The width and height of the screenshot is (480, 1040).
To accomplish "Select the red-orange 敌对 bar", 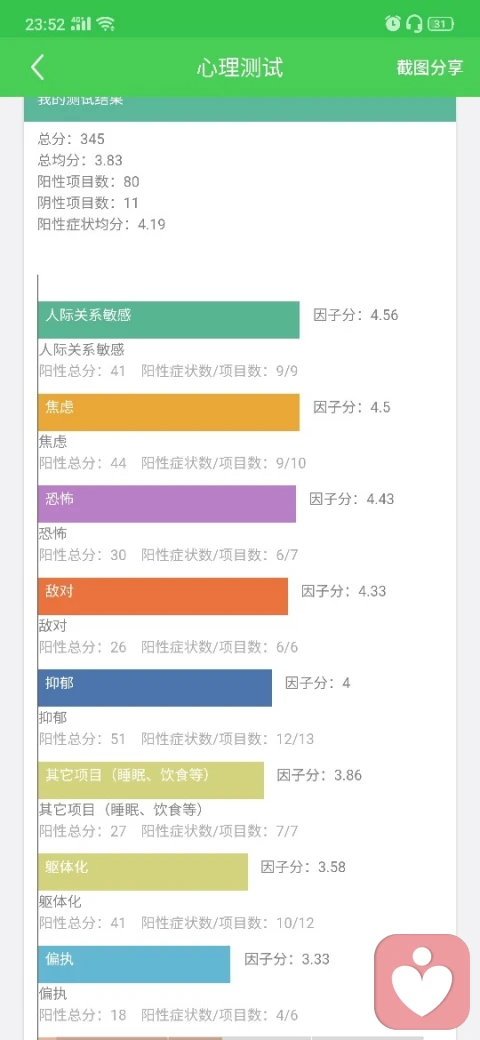I will (x=163, y=596).
